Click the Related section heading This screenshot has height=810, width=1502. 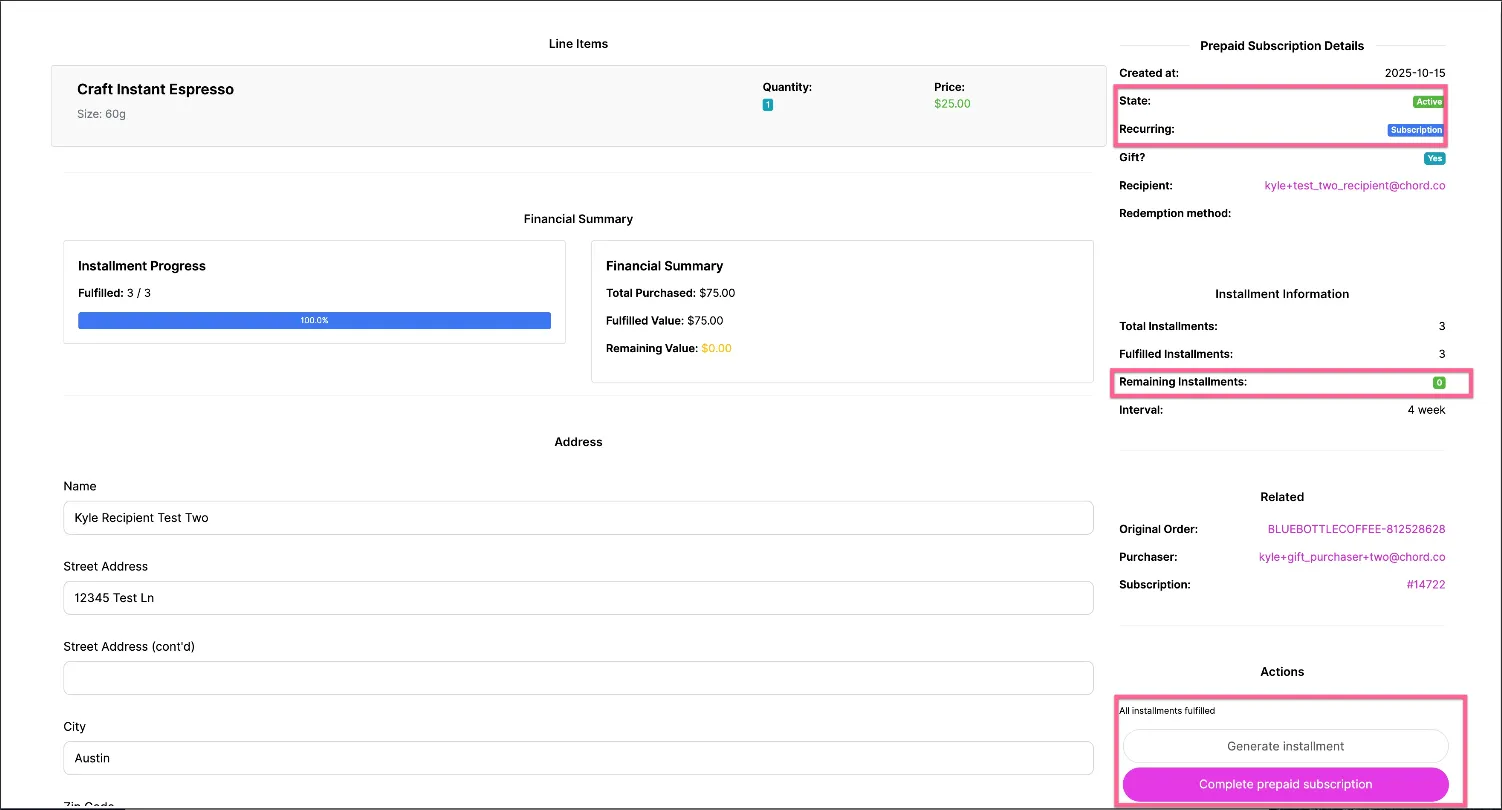click(x=1282, y=497)
